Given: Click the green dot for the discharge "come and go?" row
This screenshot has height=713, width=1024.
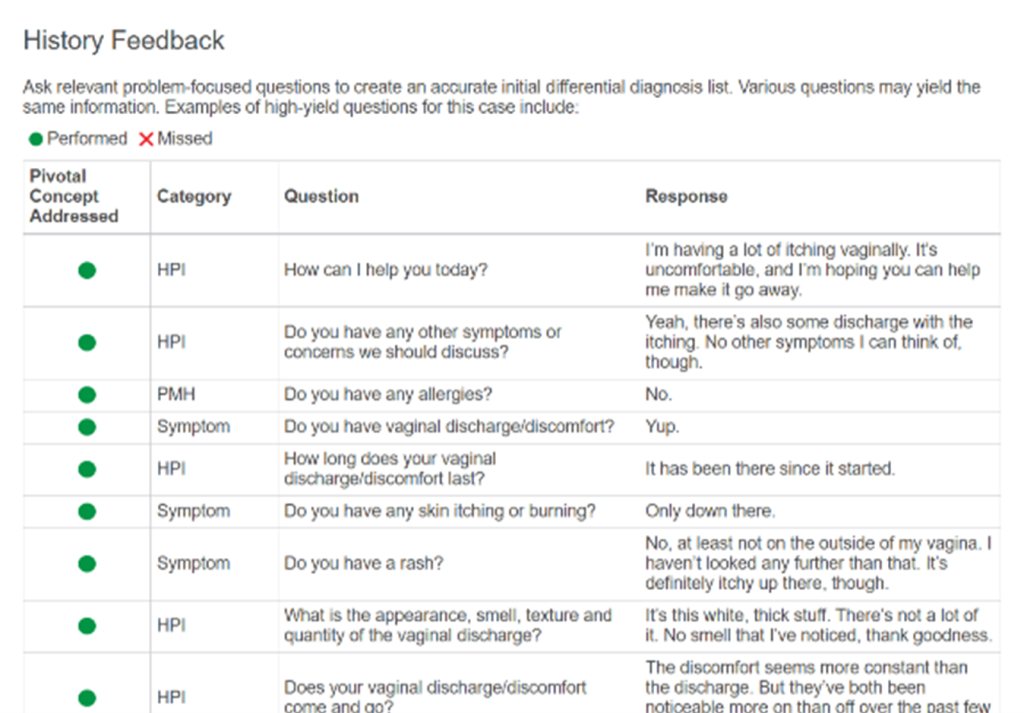Looking at the screenshot, I should point(87,697).
